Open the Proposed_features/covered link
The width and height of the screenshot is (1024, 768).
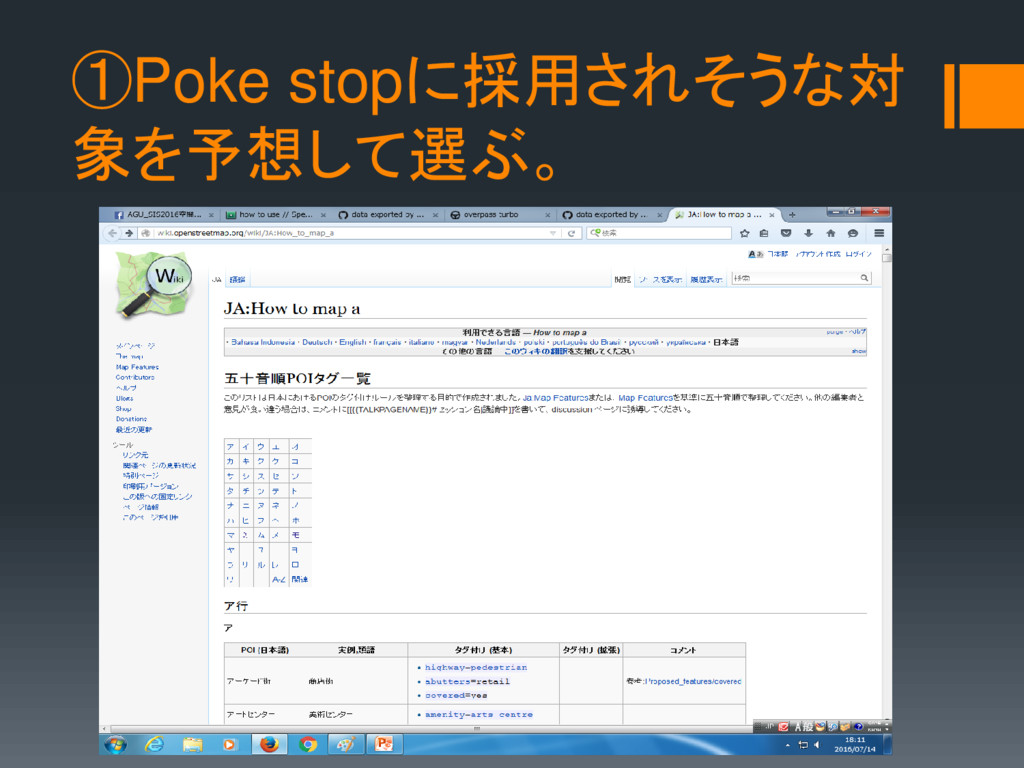(692, 682)
